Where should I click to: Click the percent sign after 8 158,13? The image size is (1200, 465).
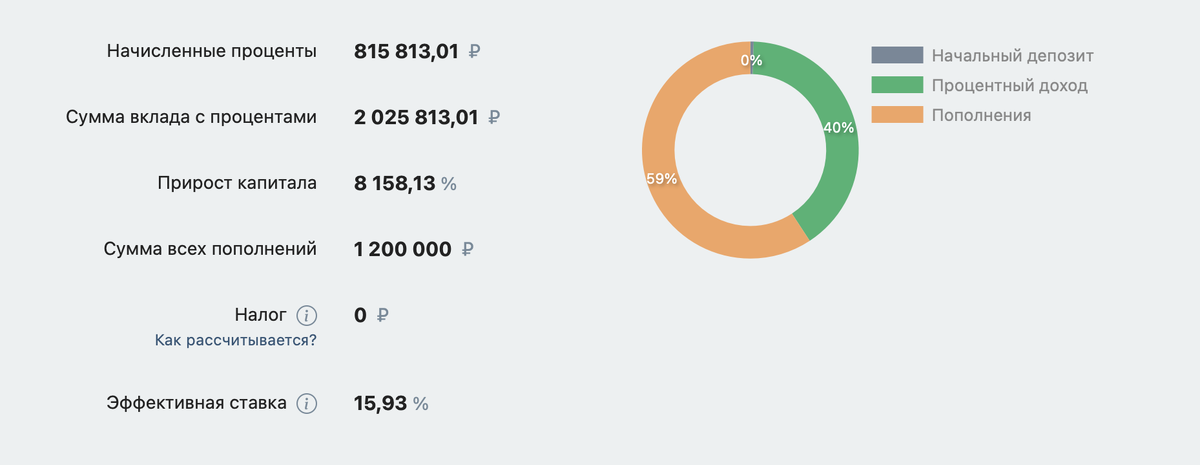click(x=449, y=184)
